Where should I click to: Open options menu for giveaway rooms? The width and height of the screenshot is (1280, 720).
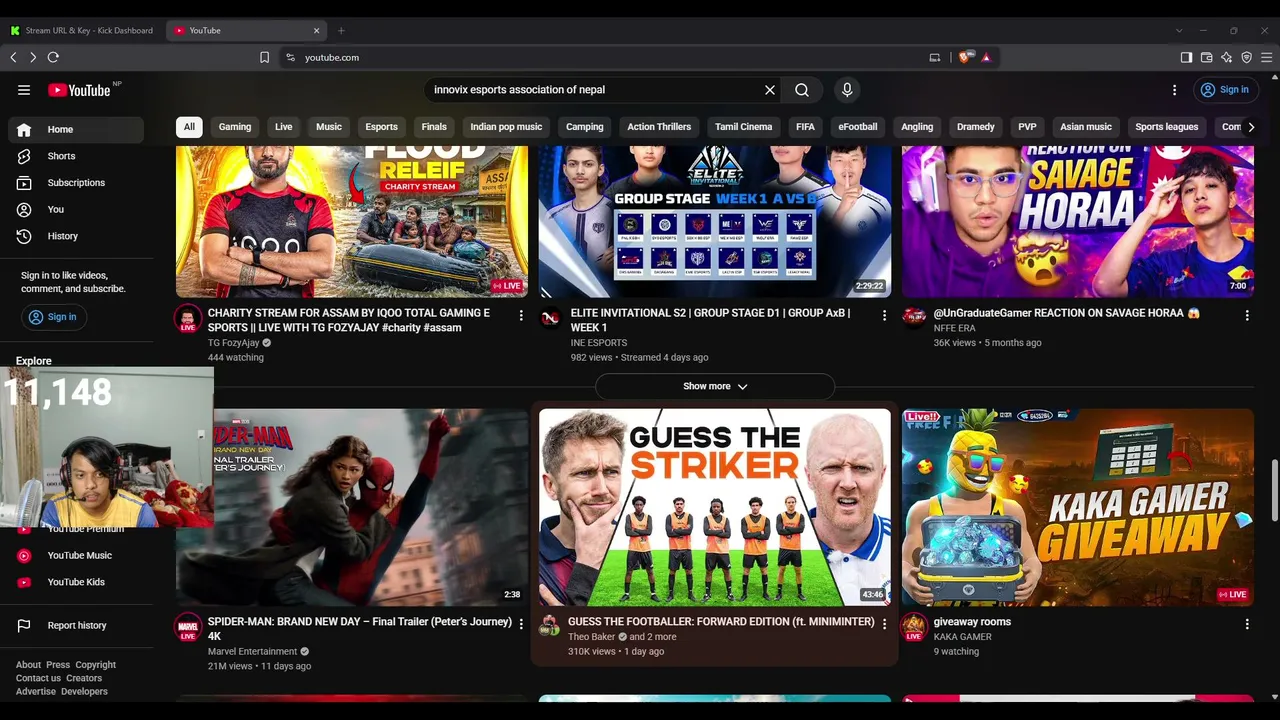pyautogui.click(x=1247, y=624)
